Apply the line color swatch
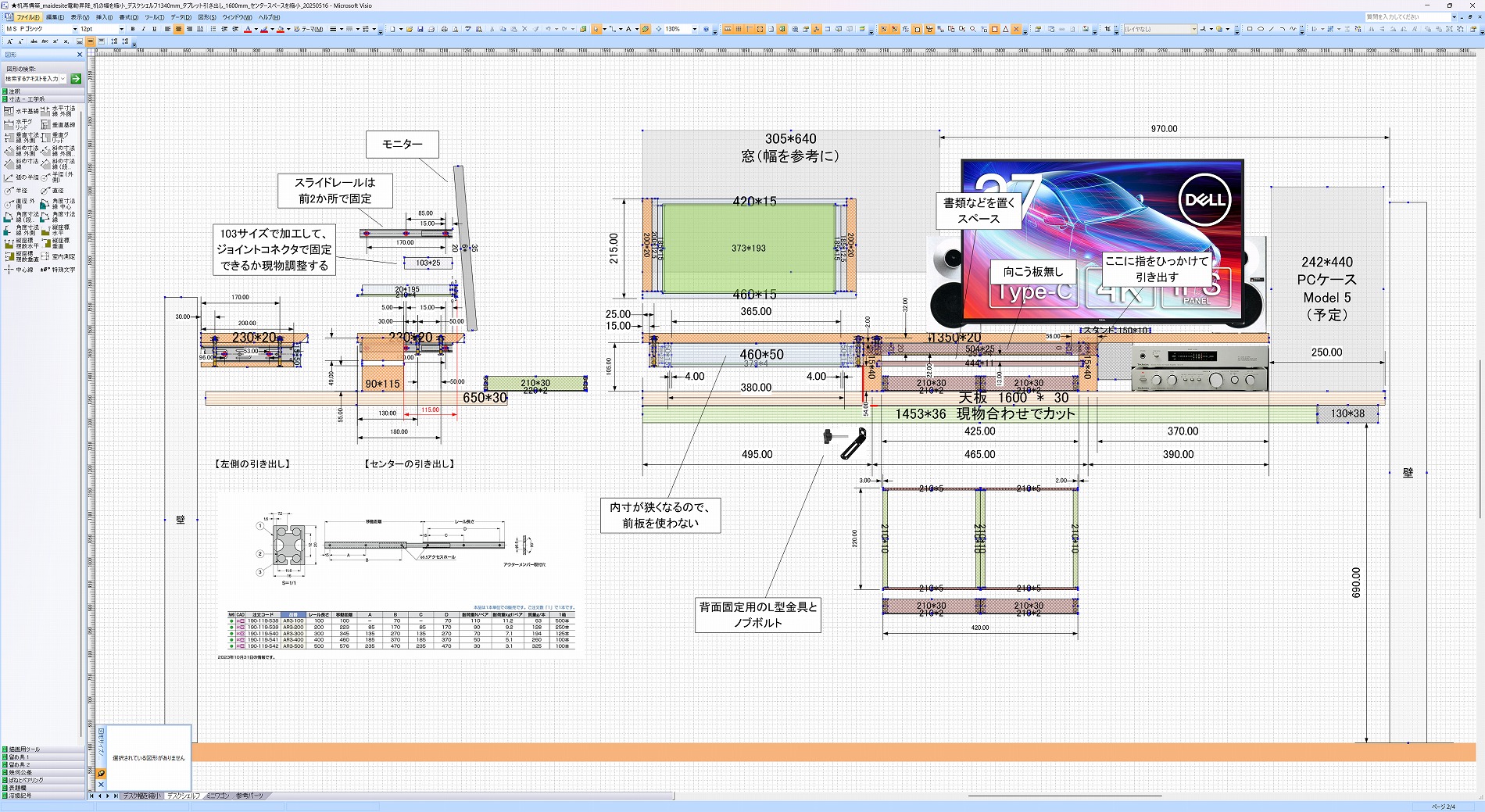Screen dimensions: 1485x812 (264, 29)
